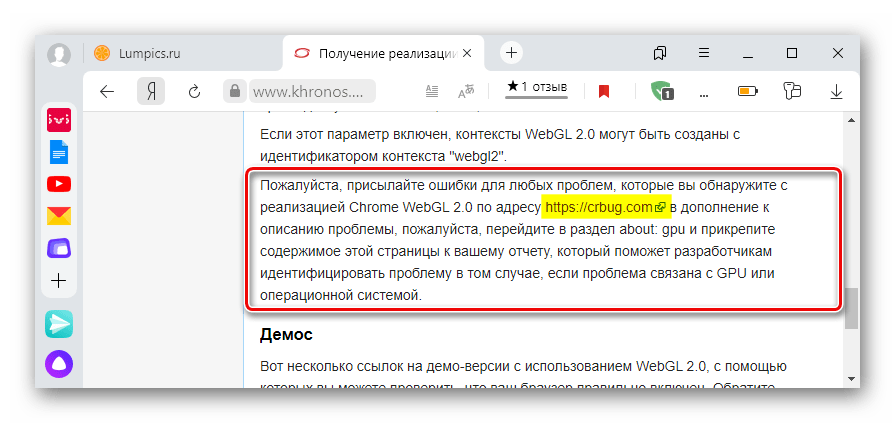Toggle the red bookmark icon
895x433 pixels.
coord(604,91)
